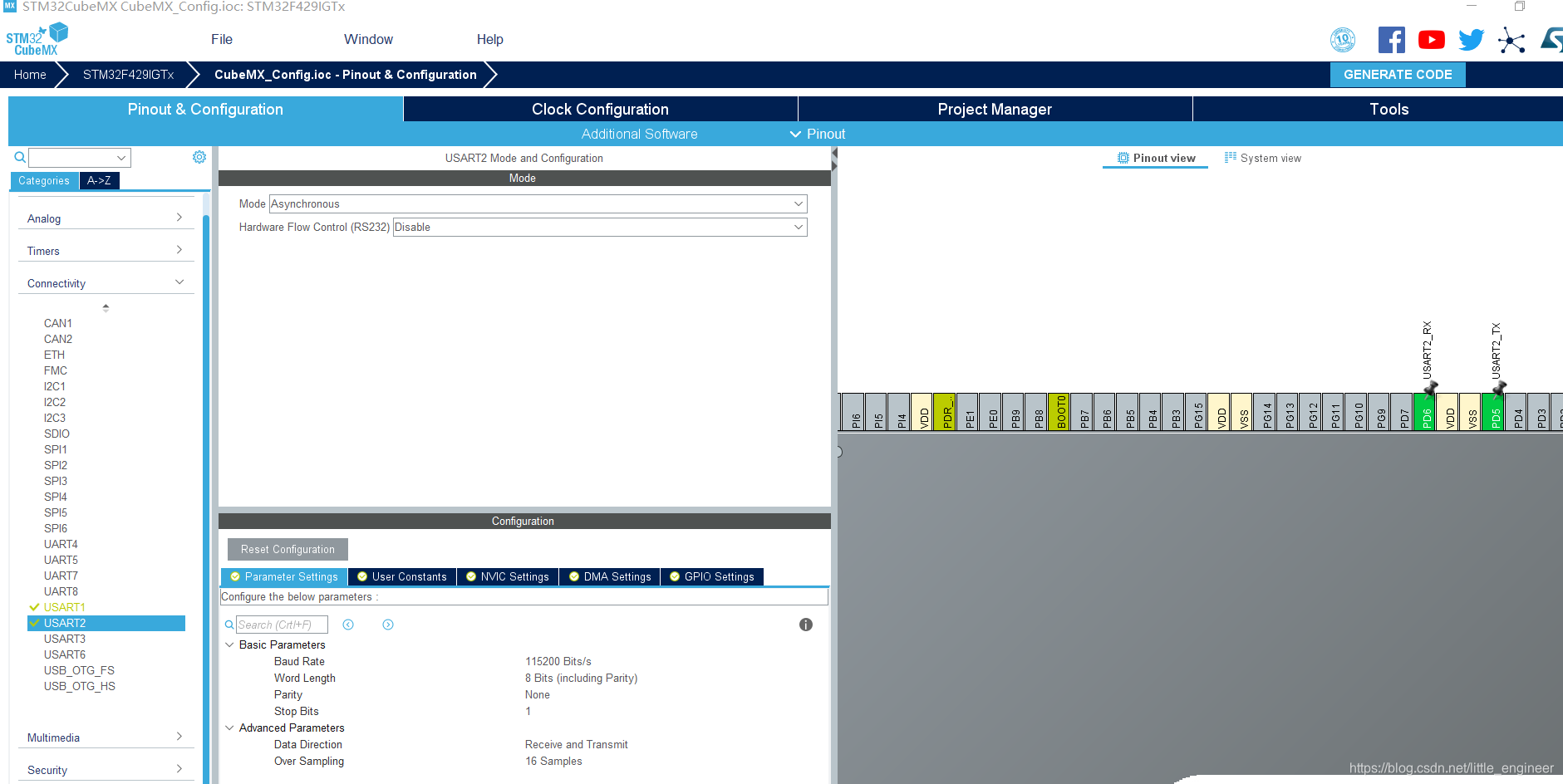
Task: Open the Help menu
Action: pyautogui.click(x=489, y=39)
